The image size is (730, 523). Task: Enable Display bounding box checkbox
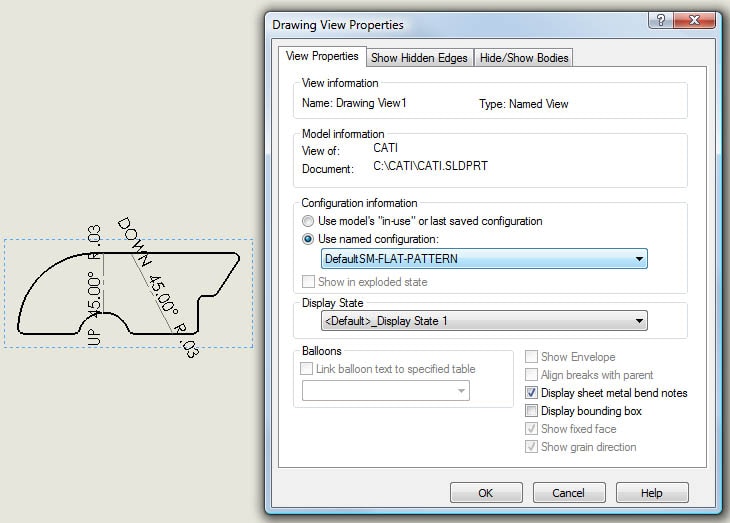click(532, 411)
